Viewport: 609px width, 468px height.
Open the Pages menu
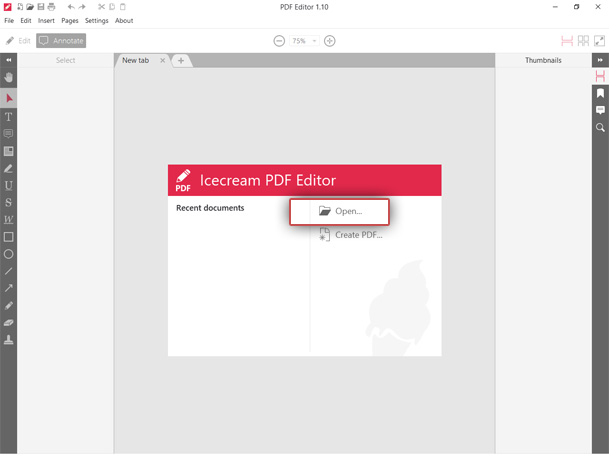(70, 21)
